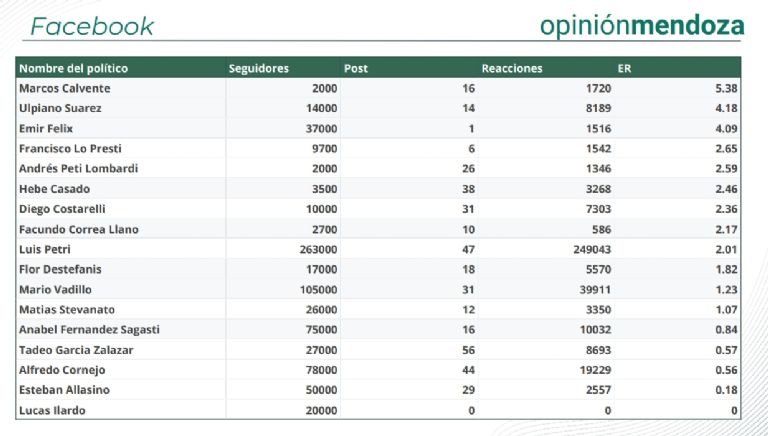Click Ulpiano Suarez in the name column
This screenshot has height=436, width=768.
point(60,108)
